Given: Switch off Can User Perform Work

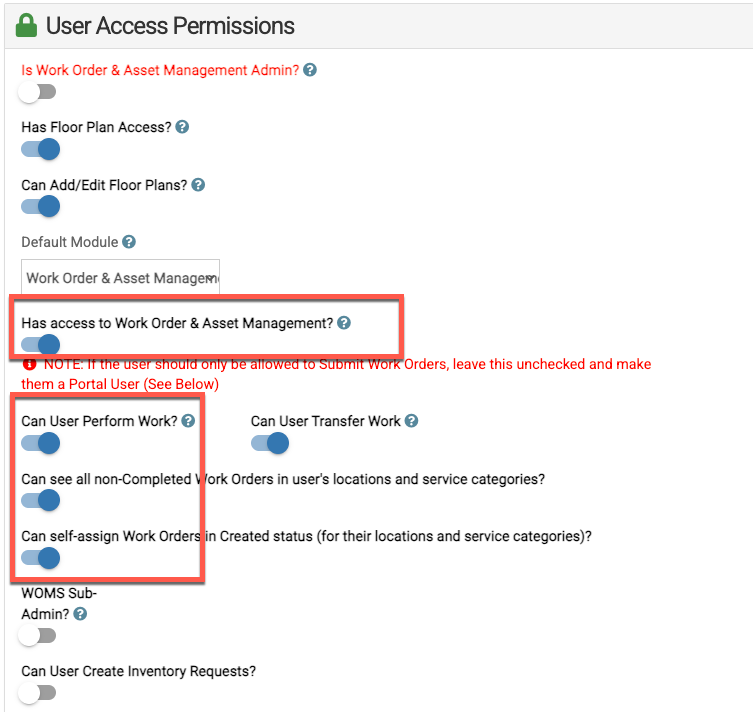Looking at the screenshot, I should pyautogui.click(x=40, y=443).
